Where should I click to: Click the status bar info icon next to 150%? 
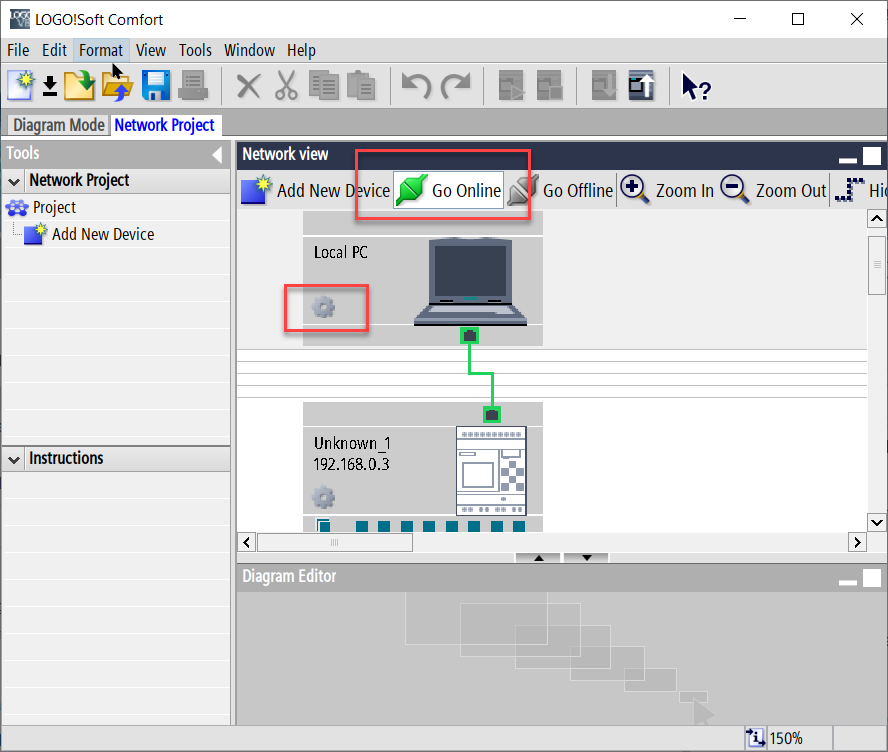[755, 738]
